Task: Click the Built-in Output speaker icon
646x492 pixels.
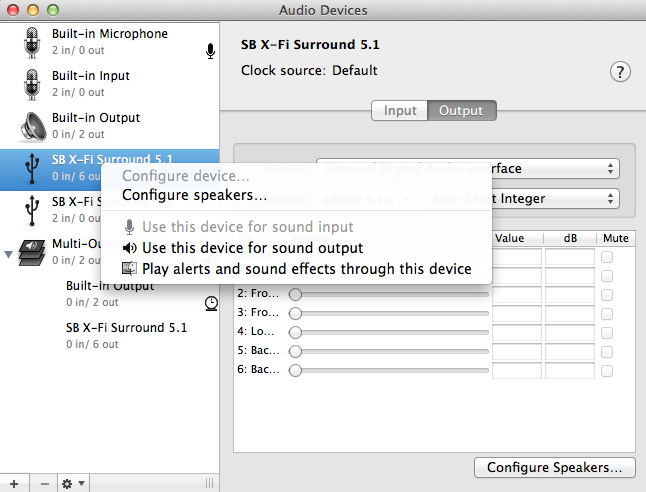Action: tap(33, 127)
